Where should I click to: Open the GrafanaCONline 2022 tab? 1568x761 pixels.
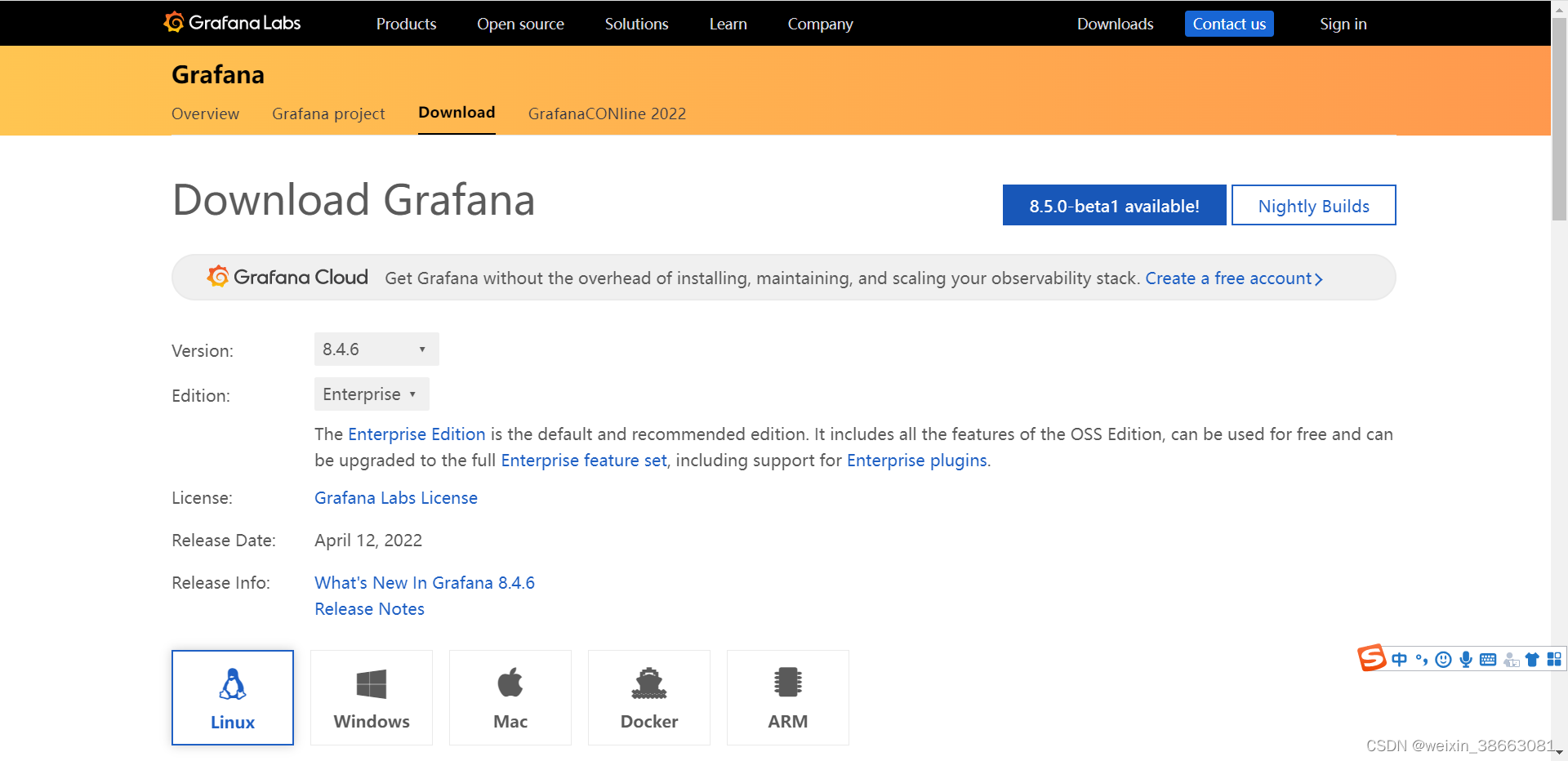coord(607,113)
